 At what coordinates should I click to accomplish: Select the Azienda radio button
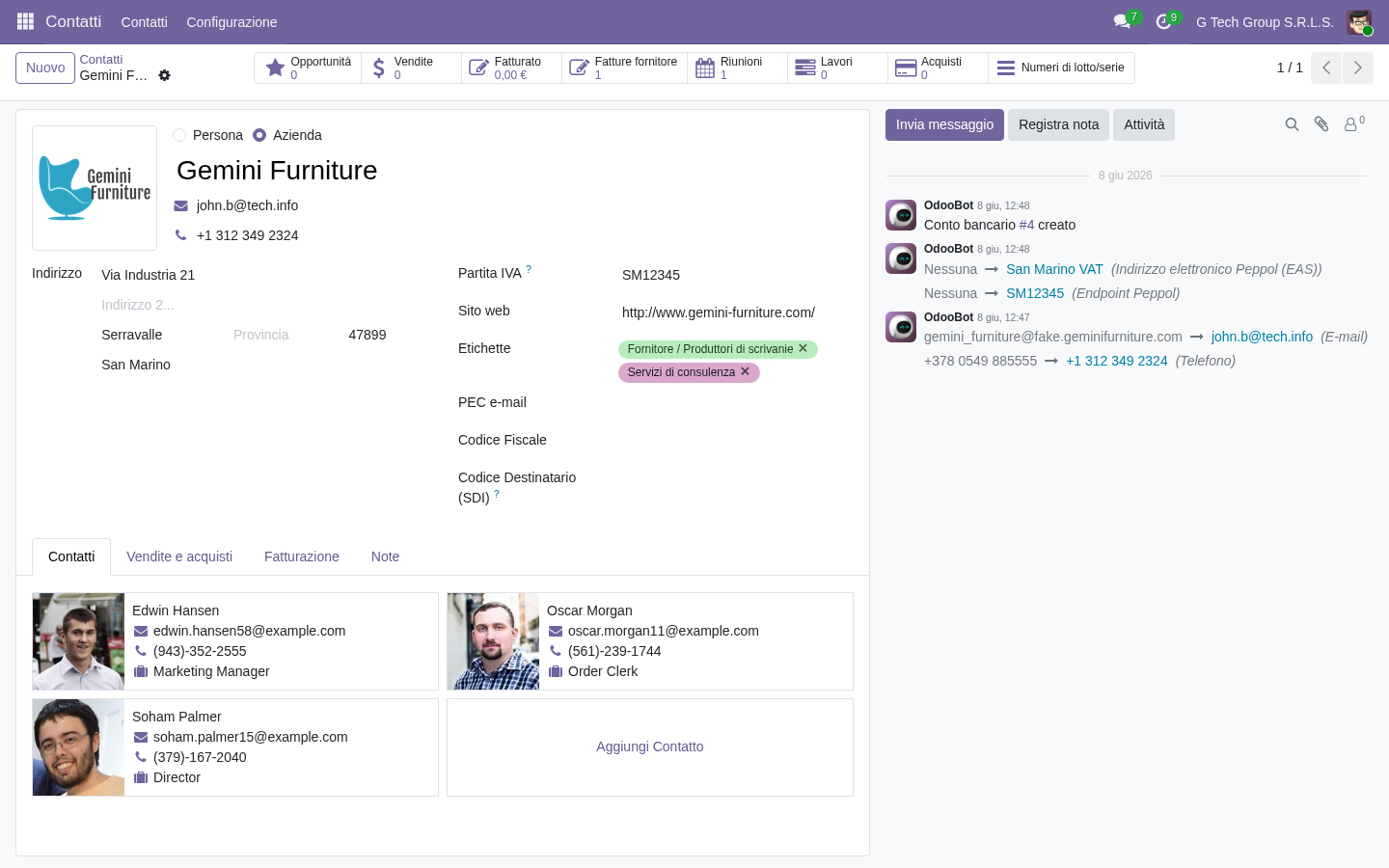(259, 135)
